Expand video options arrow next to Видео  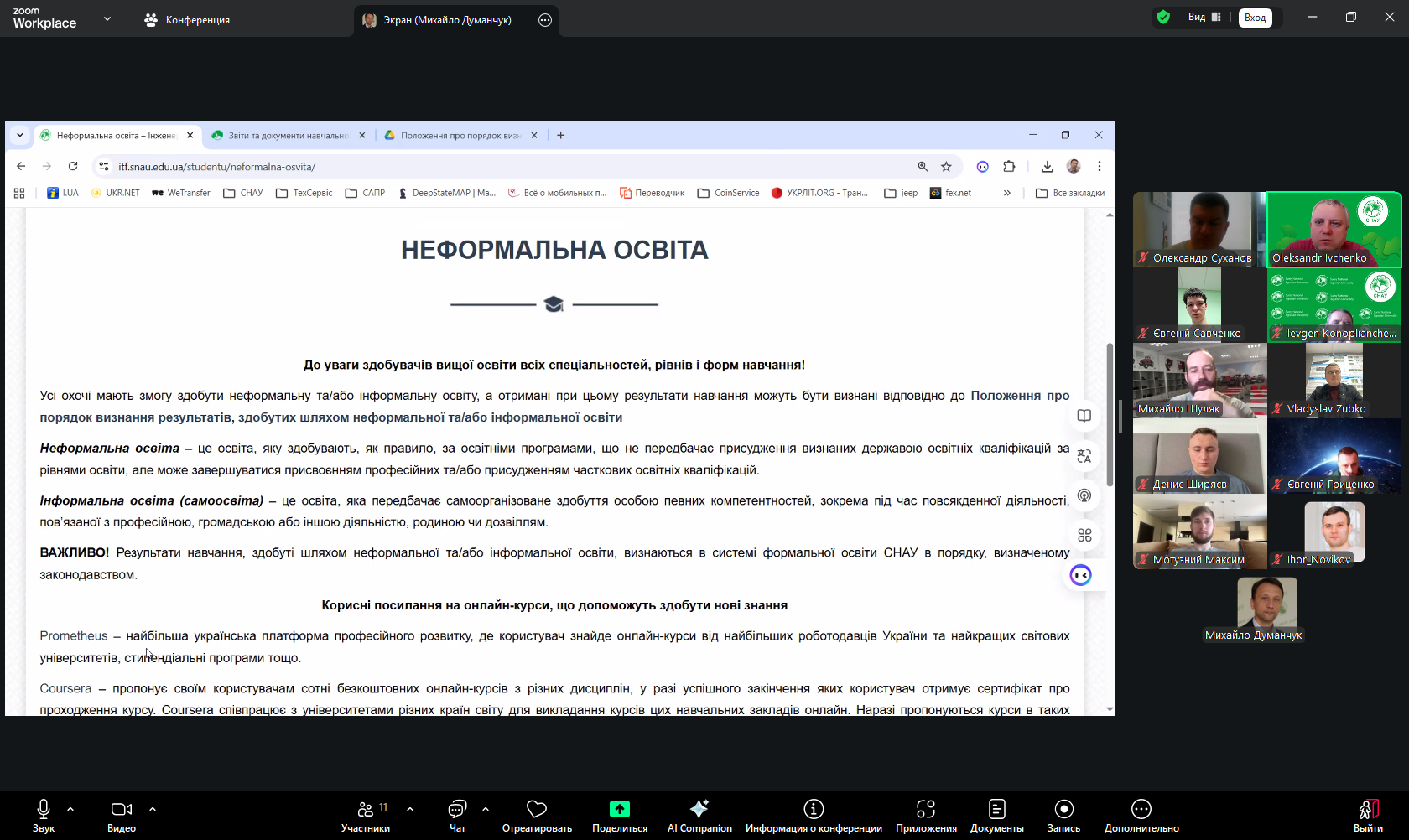click(x=153, y=809)
